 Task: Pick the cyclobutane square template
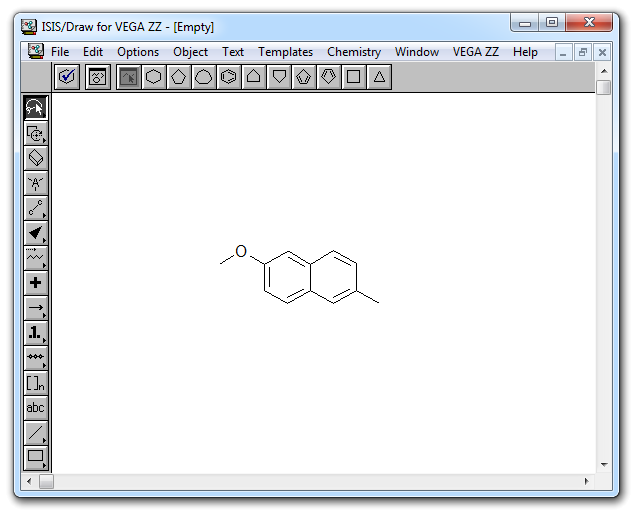354,77
